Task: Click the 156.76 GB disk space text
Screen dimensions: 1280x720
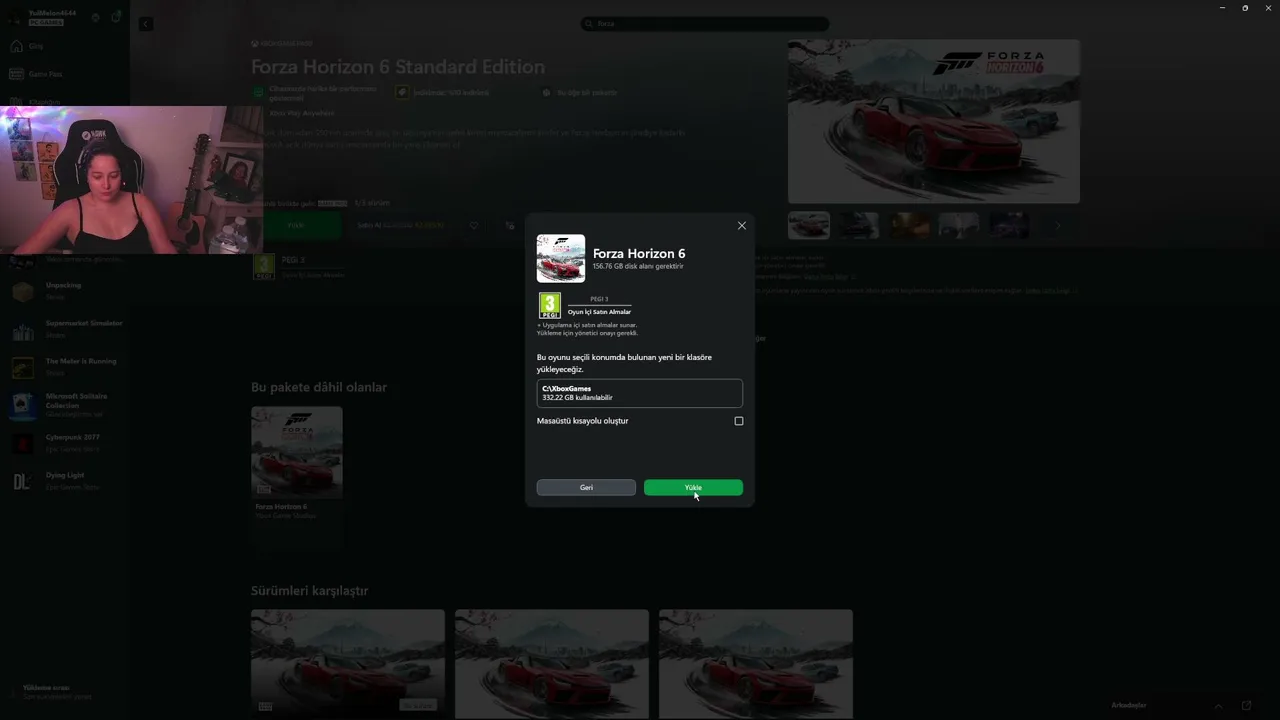Action: tap(638, 267)
